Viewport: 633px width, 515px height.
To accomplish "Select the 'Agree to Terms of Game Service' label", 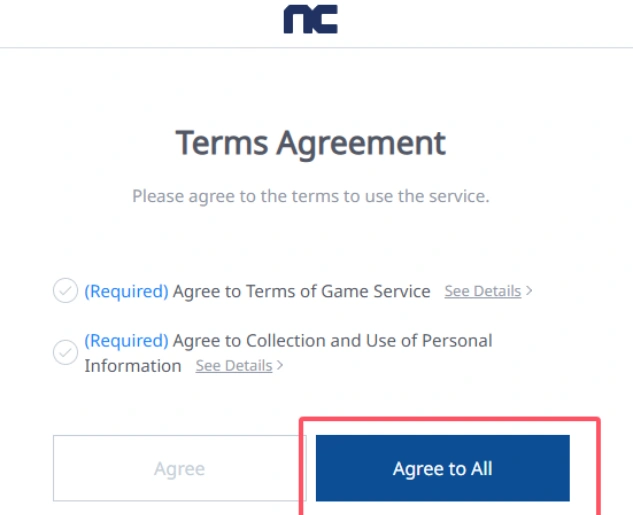I will pyautogui.click(x=301, y=291).
